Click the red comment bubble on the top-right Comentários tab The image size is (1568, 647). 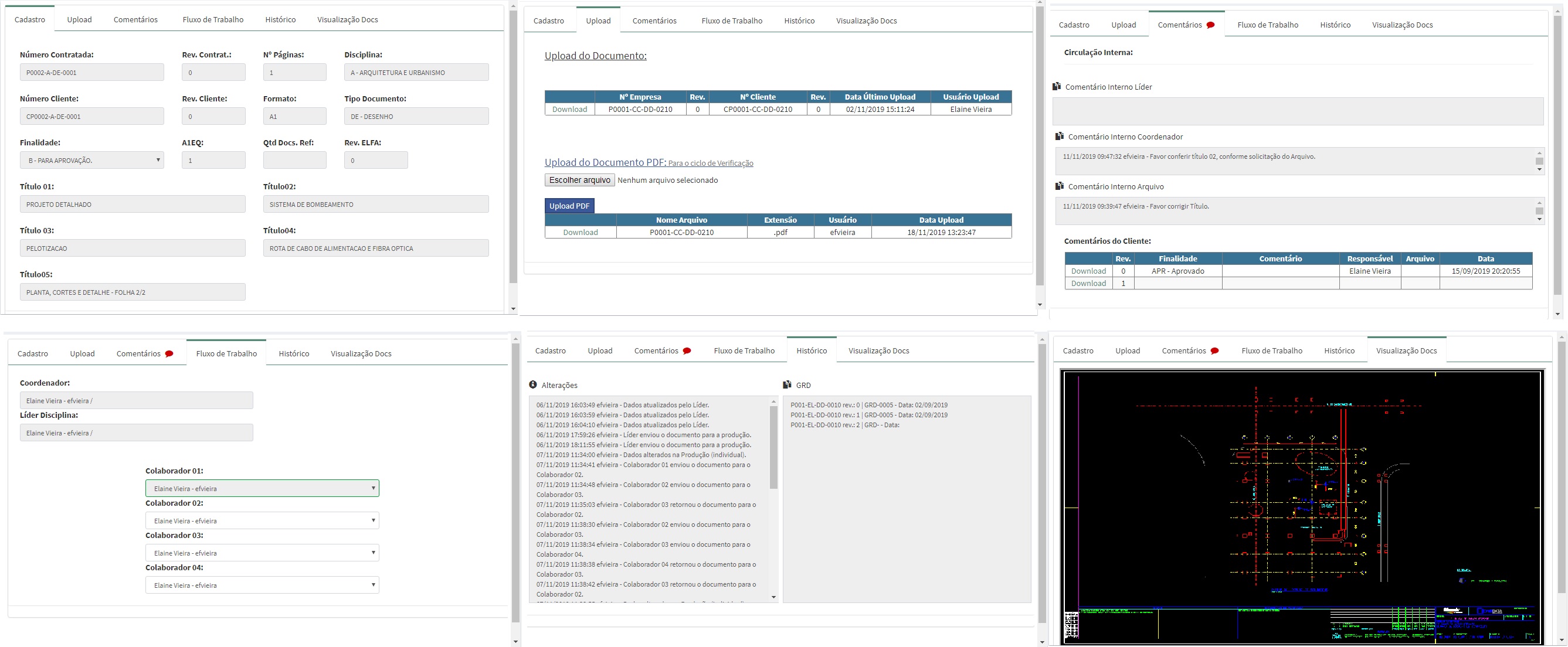[1211, 26]
